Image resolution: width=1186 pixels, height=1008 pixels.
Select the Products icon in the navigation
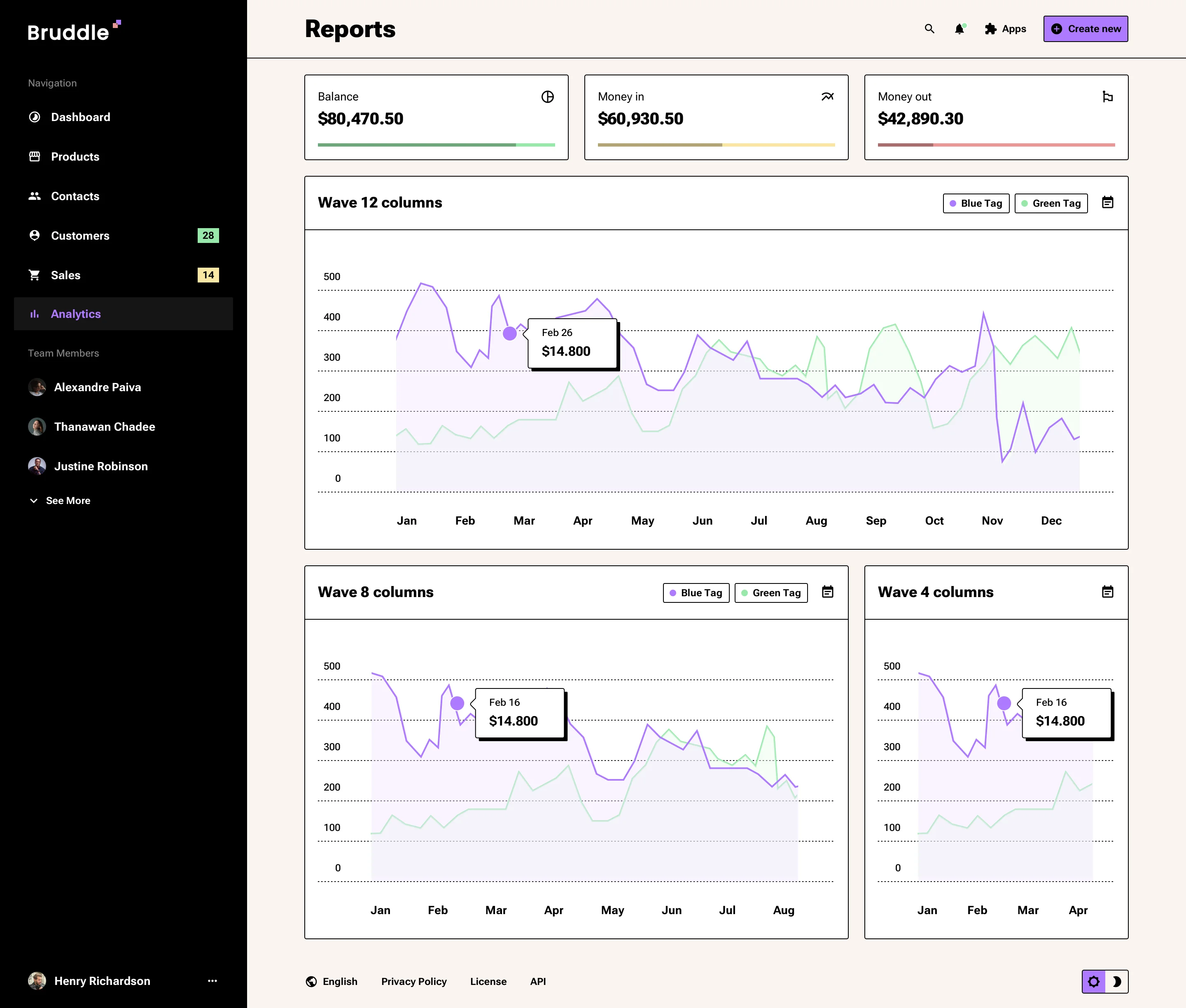pos(35,156)
